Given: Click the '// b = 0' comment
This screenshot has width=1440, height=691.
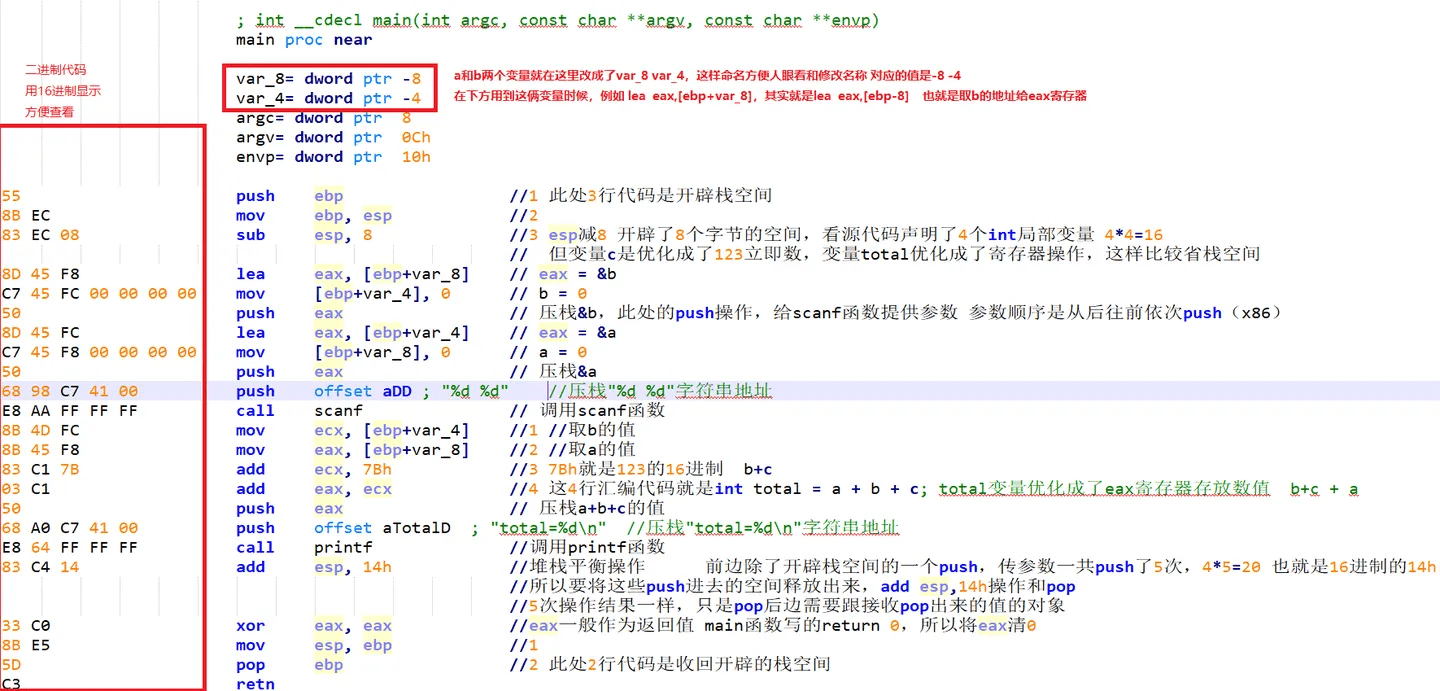Looking at the screenshot, I should 549,294.
